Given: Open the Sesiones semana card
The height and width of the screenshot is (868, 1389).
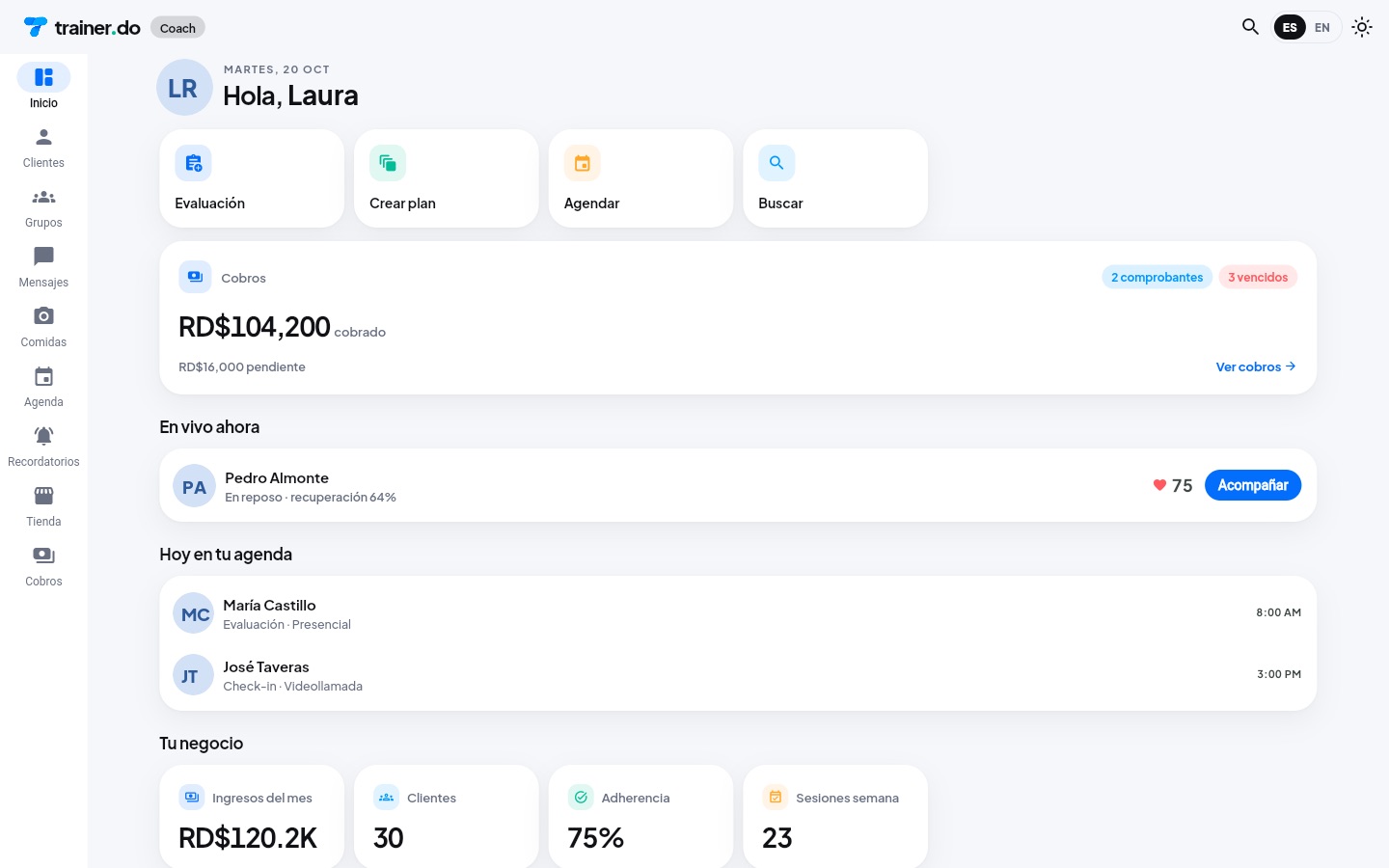Looking at the screenshot, I should tap(835, 817).
